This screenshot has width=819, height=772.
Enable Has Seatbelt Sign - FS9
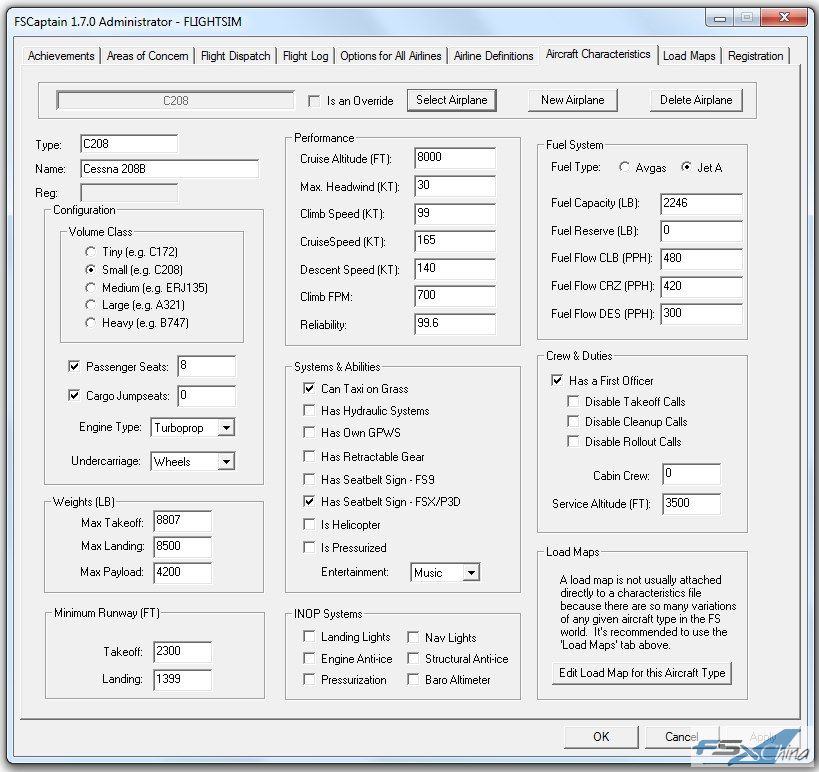(309, 479)
